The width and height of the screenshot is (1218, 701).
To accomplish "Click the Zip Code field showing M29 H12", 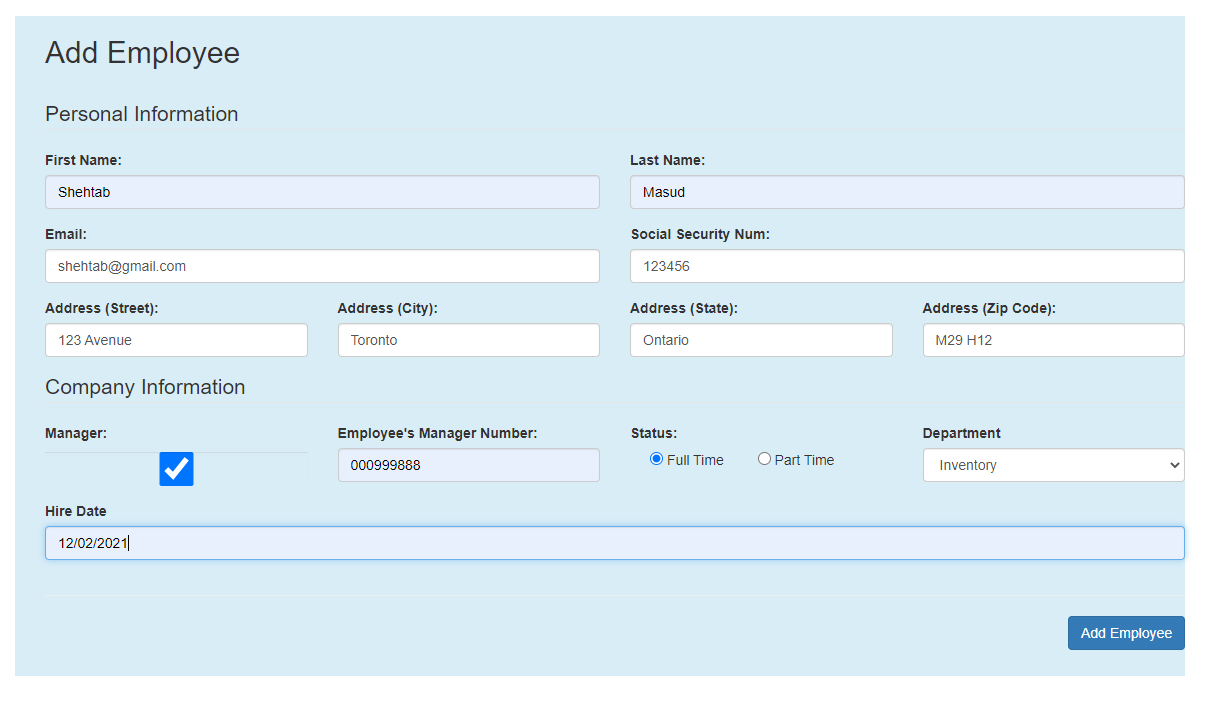I will click(x=1052, y=340).
